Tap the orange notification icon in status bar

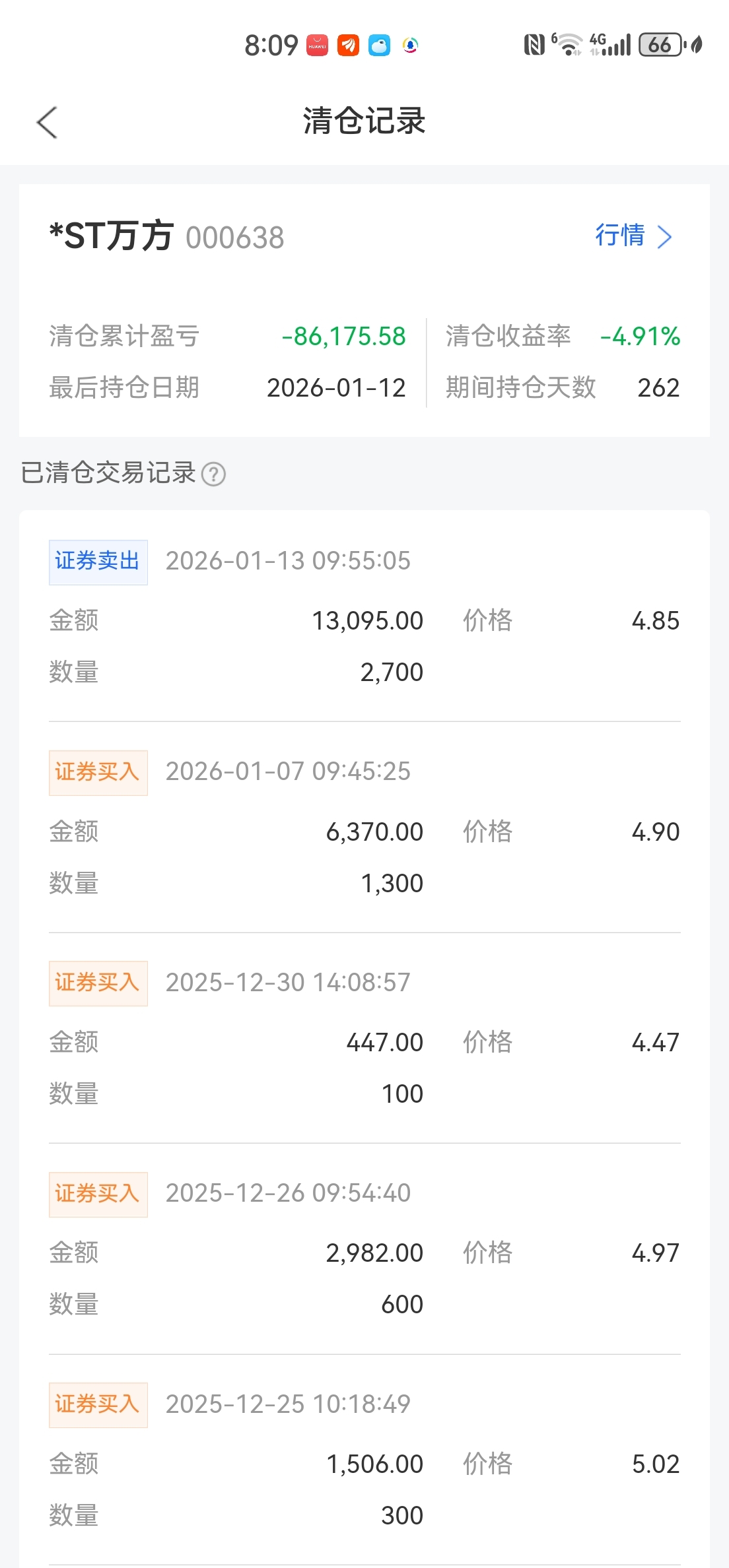coord(348,46)
